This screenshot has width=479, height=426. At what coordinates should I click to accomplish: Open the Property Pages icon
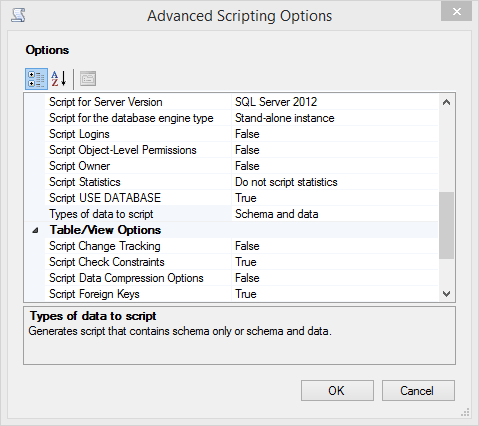pos(88,79)
